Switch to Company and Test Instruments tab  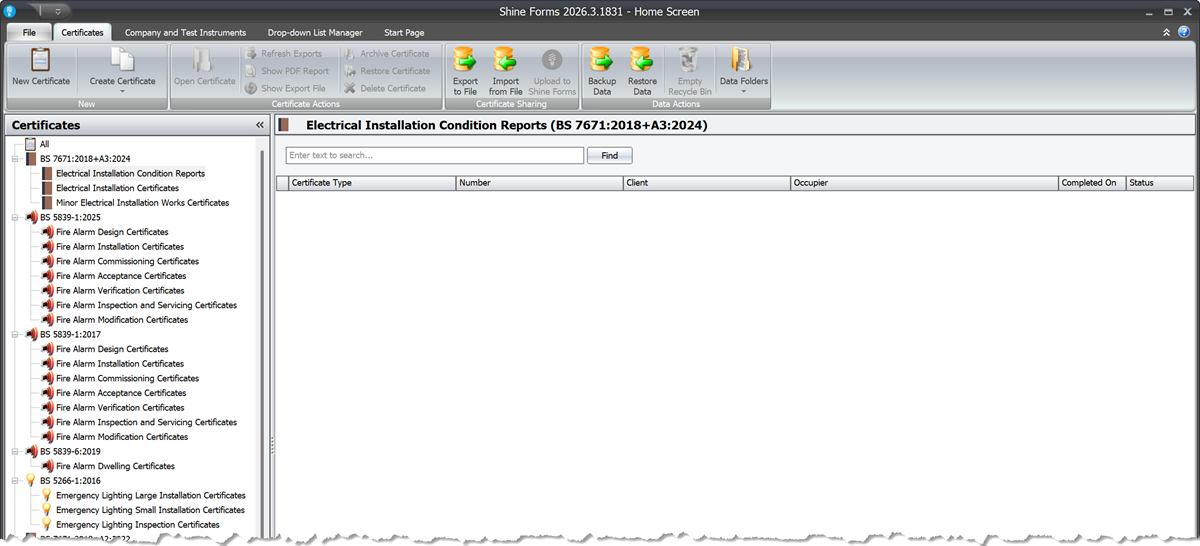click(185, 33)
